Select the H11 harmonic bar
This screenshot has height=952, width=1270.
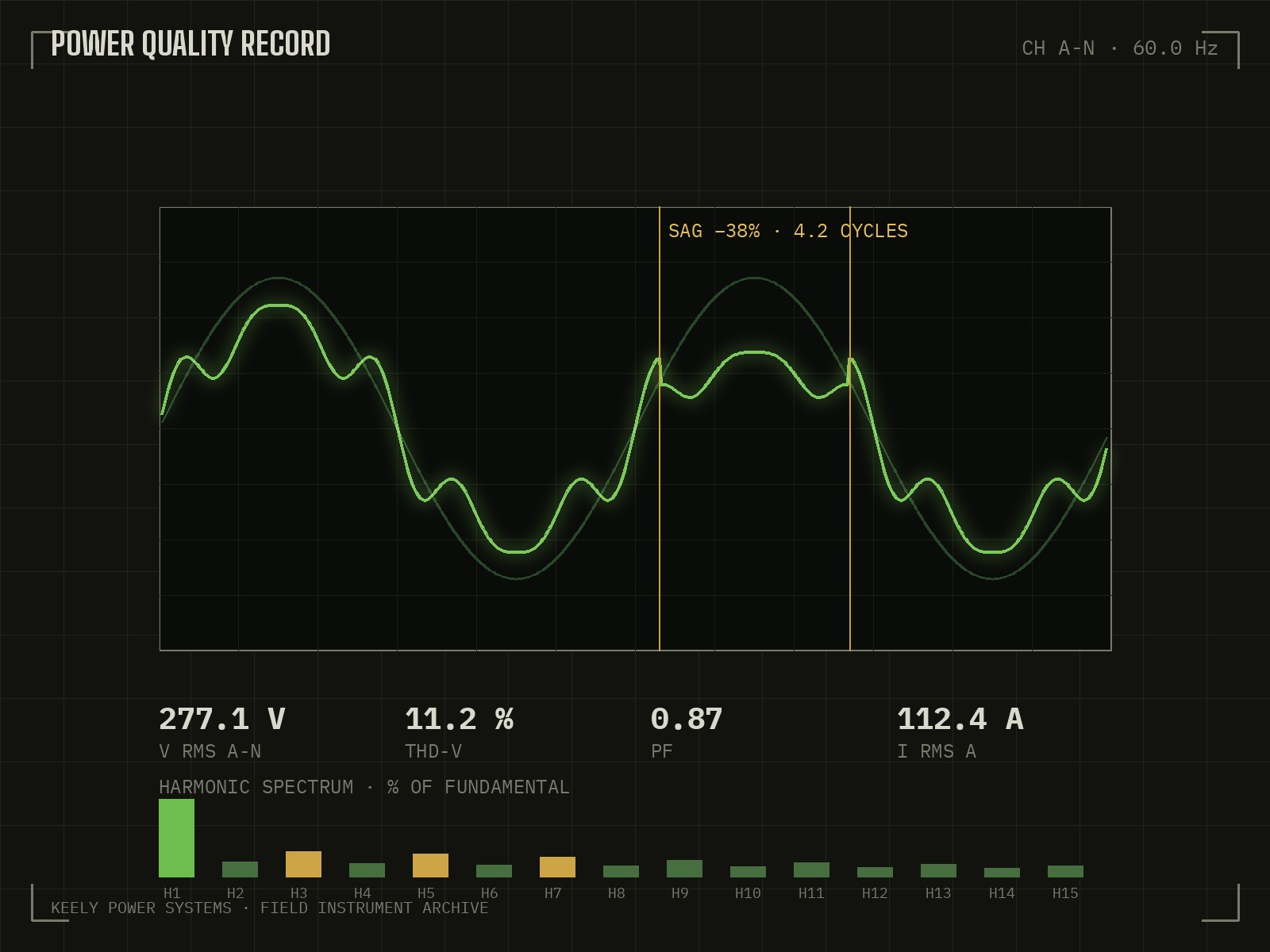click(x=811, y=869)
